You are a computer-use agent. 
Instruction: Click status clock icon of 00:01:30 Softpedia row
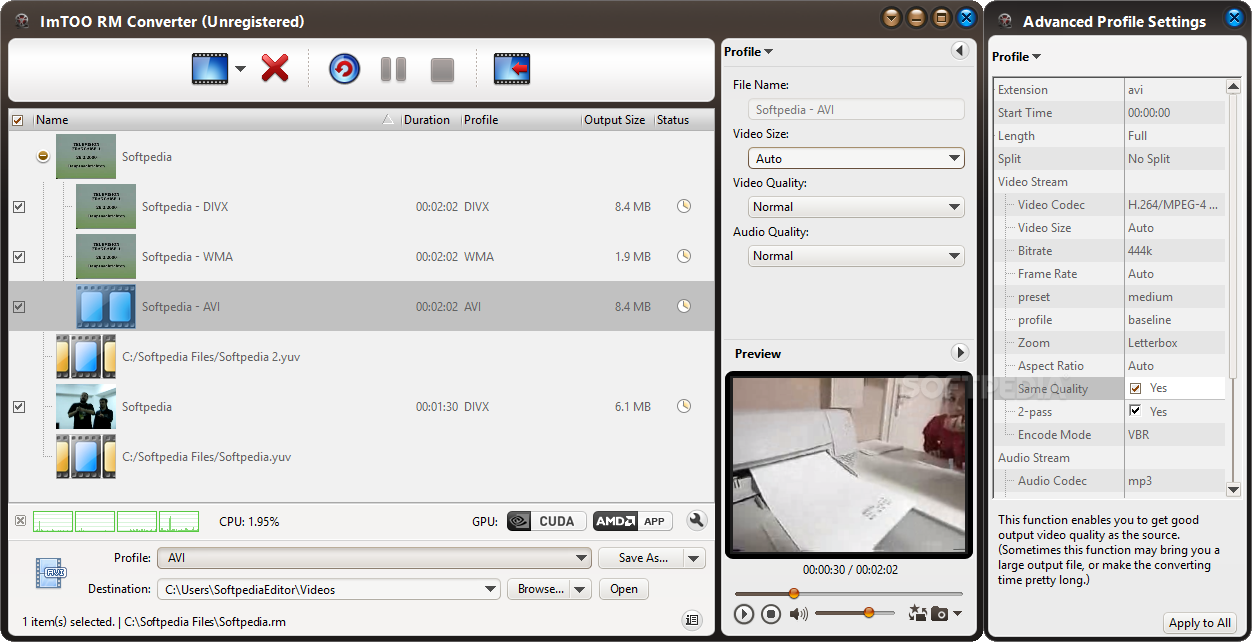pyautogui.click(x=684, y=406)
